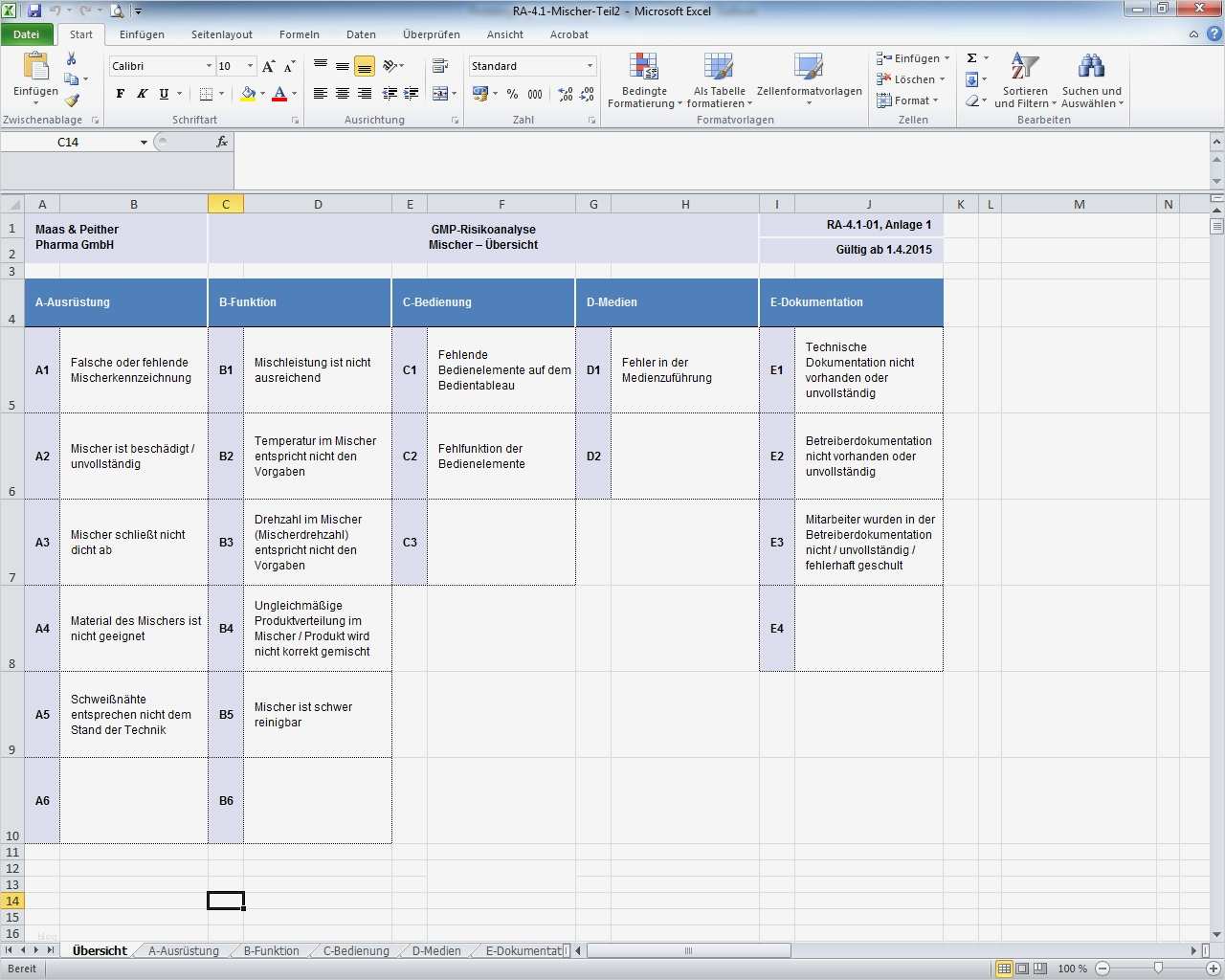Toggle italic text formatting

(x=142, y=94)
